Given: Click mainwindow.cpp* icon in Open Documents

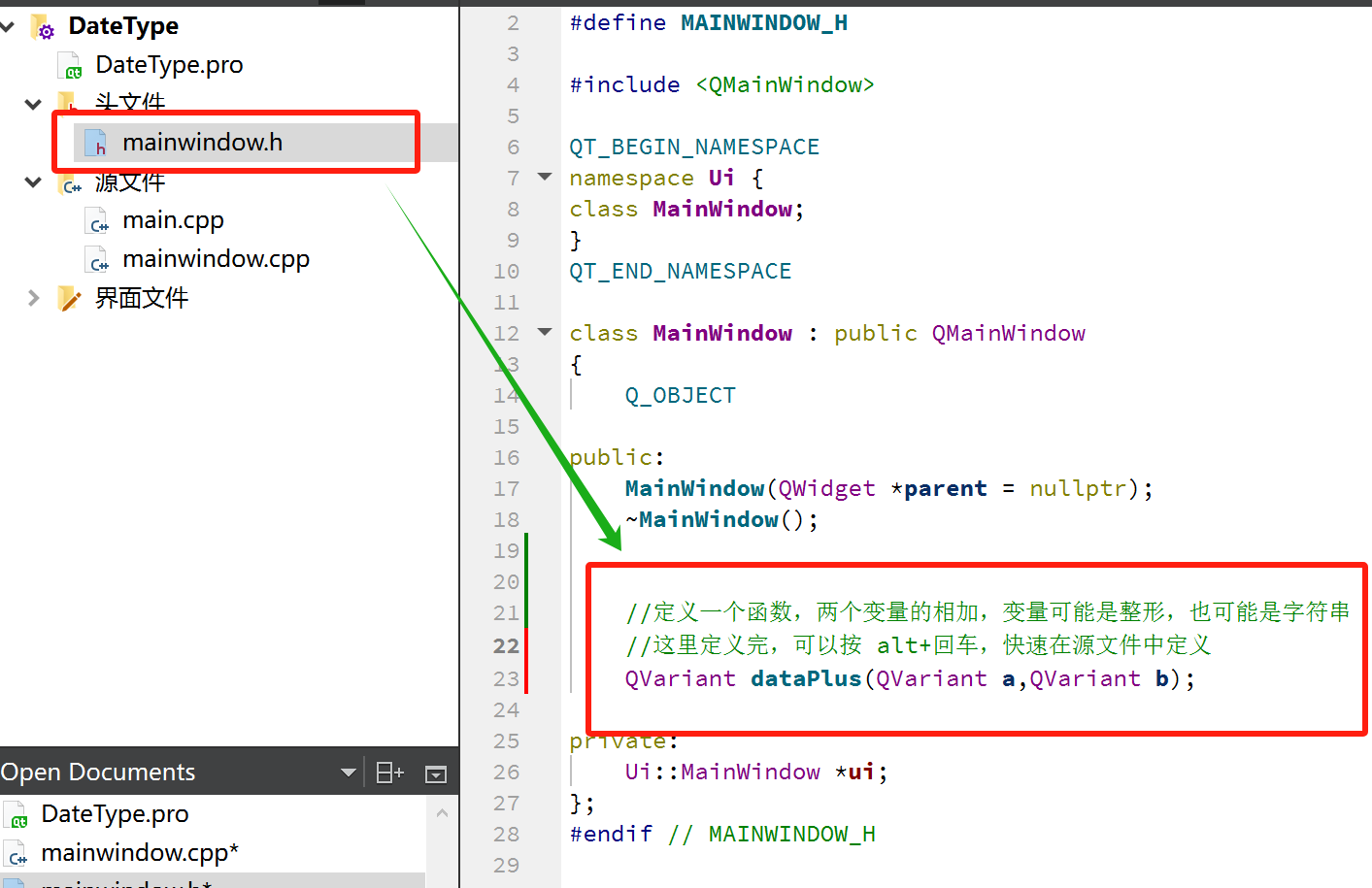Looking at the screenshot, I should pos(17,854).
